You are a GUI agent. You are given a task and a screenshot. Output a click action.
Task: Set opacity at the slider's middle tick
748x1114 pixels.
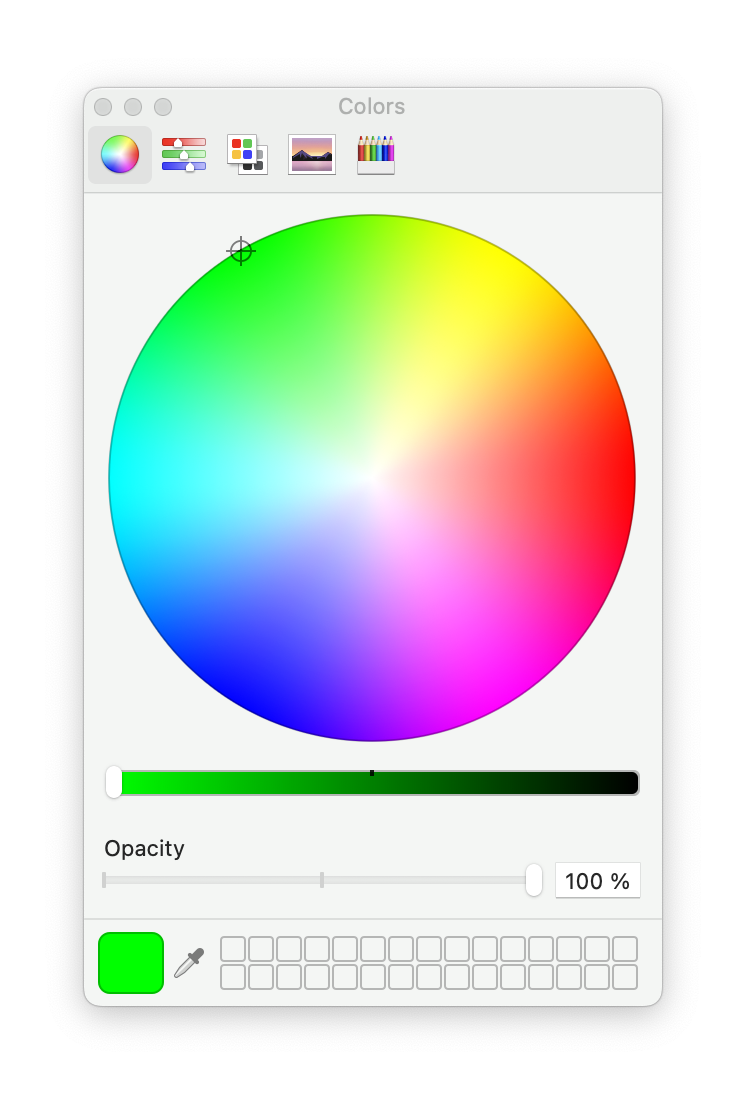[322, 880]
